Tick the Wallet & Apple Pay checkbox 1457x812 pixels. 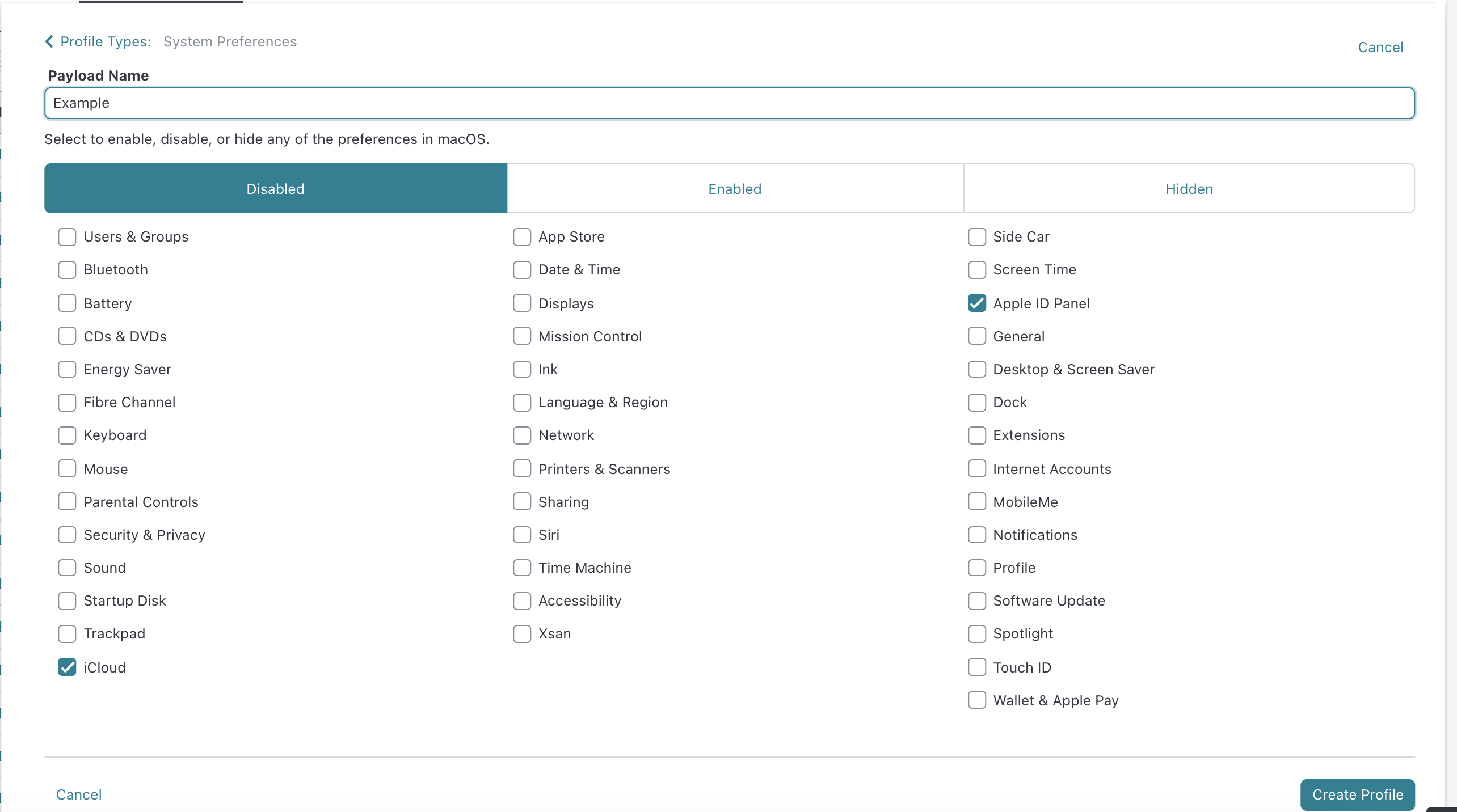tap(977, 700)
